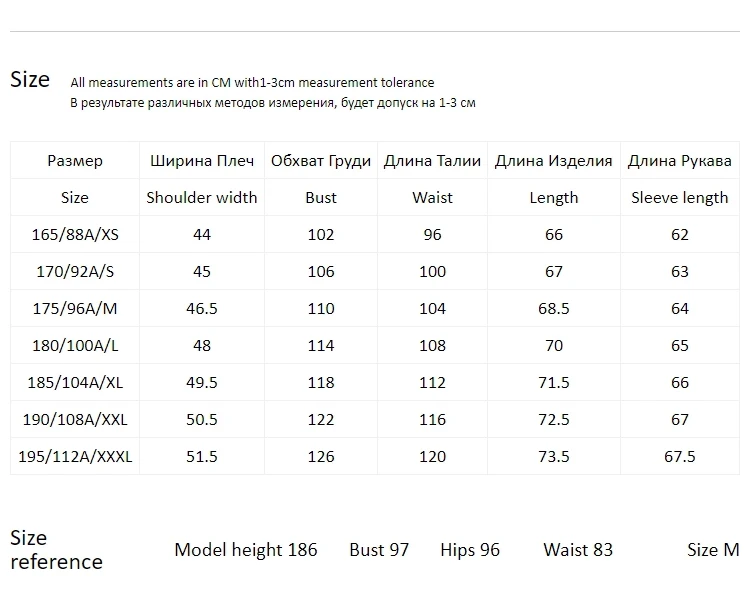Select the 46.5 shoulder width value
Image resolution: width=750 pixels, height=589 pixels.
202,309
